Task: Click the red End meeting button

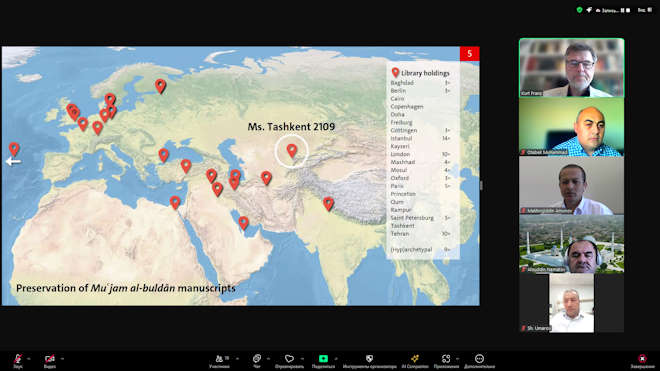Action: coord(642,358)
